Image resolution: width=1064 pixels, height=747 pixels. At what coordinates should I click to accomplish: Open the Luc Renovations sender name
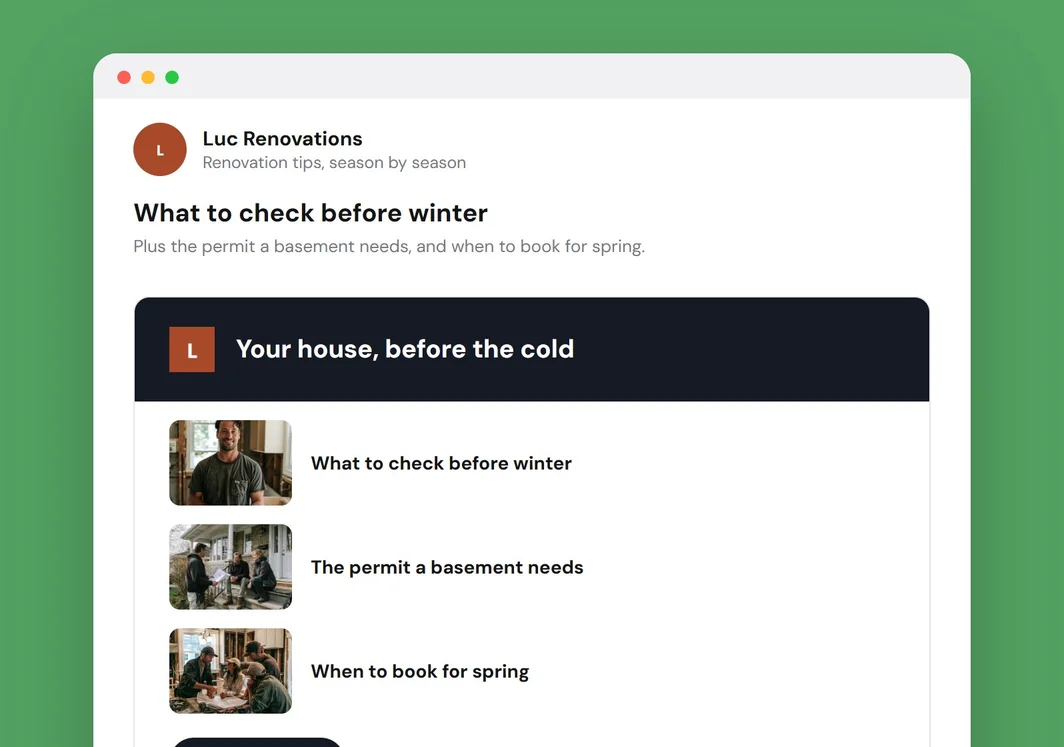pyautogui.click(x=282, y=138)
